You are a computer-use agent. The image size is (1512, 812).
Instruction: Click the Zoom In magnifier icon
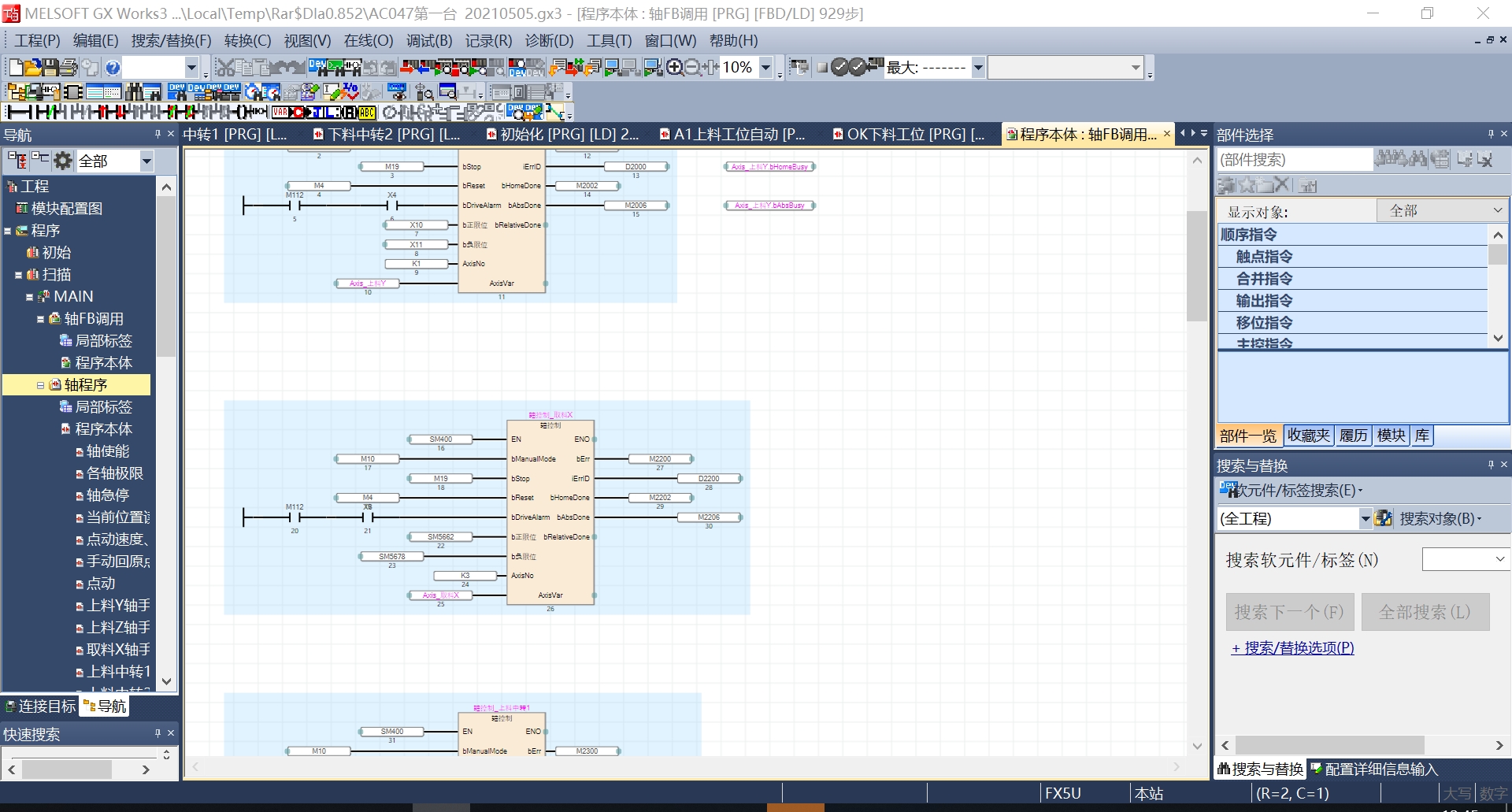[675, 68]
